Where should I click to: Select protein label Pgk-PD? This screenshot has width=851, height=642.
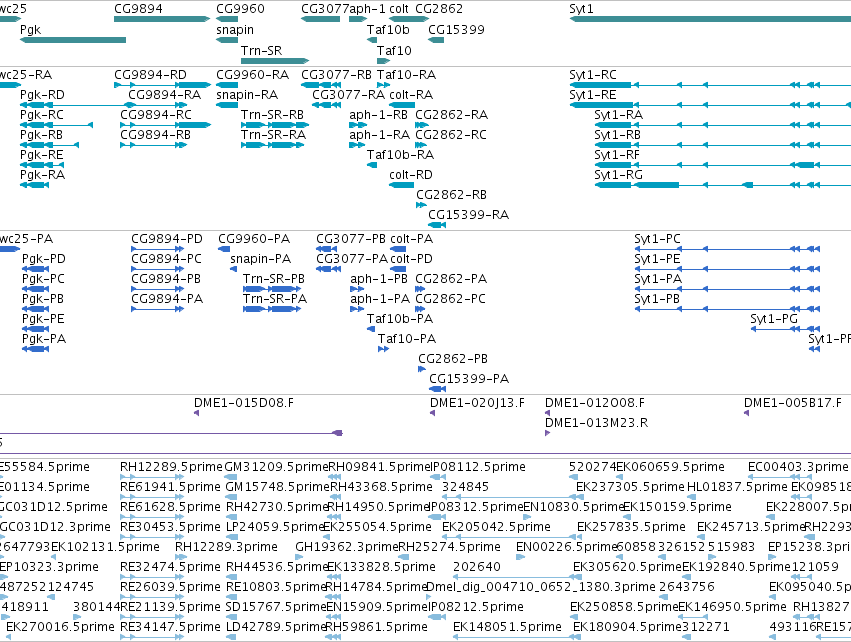43,259
